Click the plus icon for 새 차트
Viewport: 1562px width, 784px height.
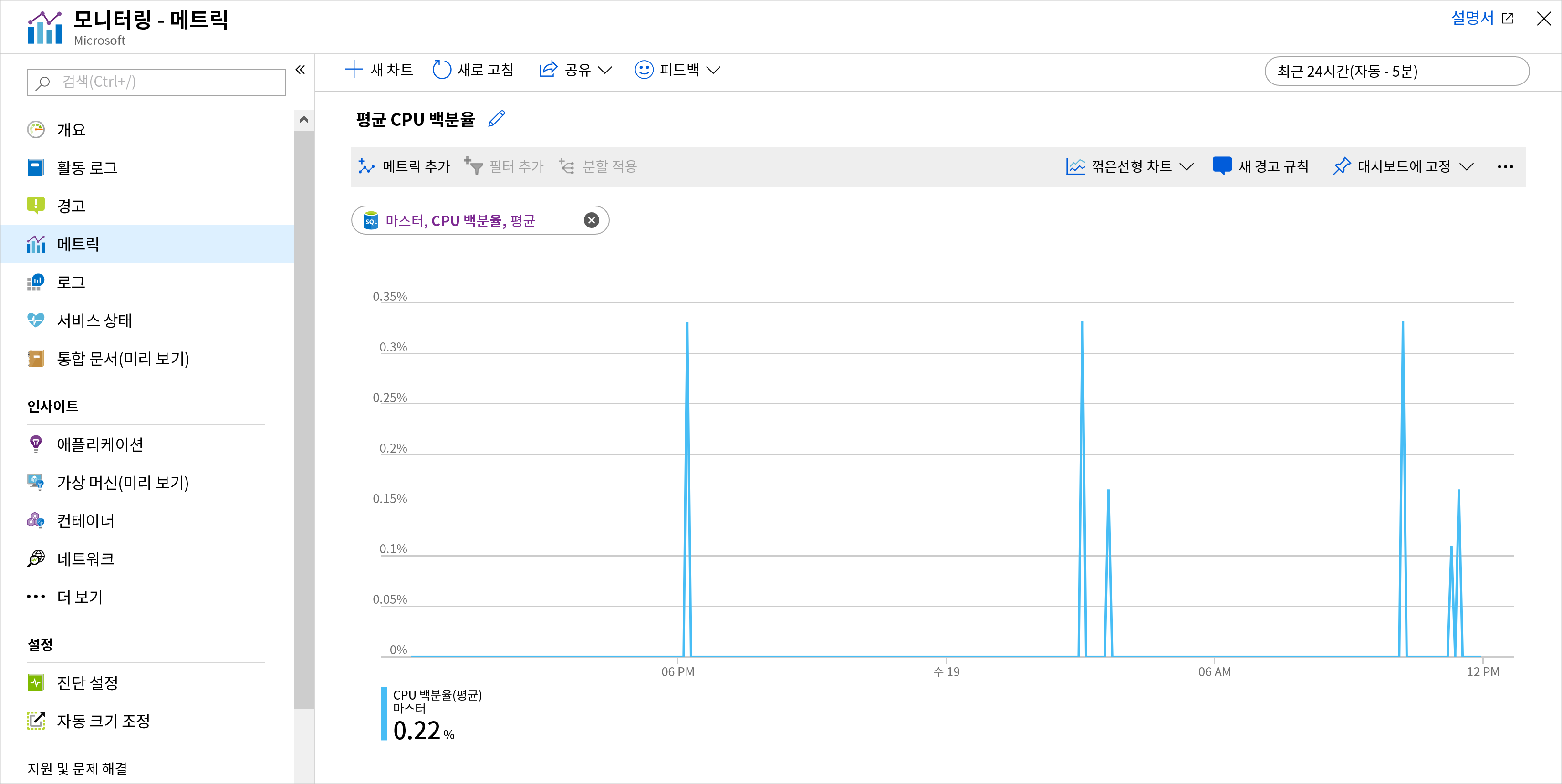coord(354,70)
